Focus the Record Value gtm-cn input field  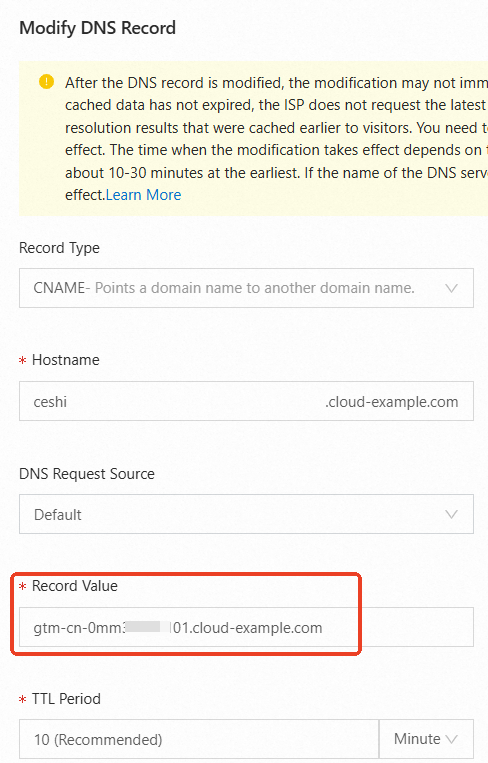coord(246,627)
